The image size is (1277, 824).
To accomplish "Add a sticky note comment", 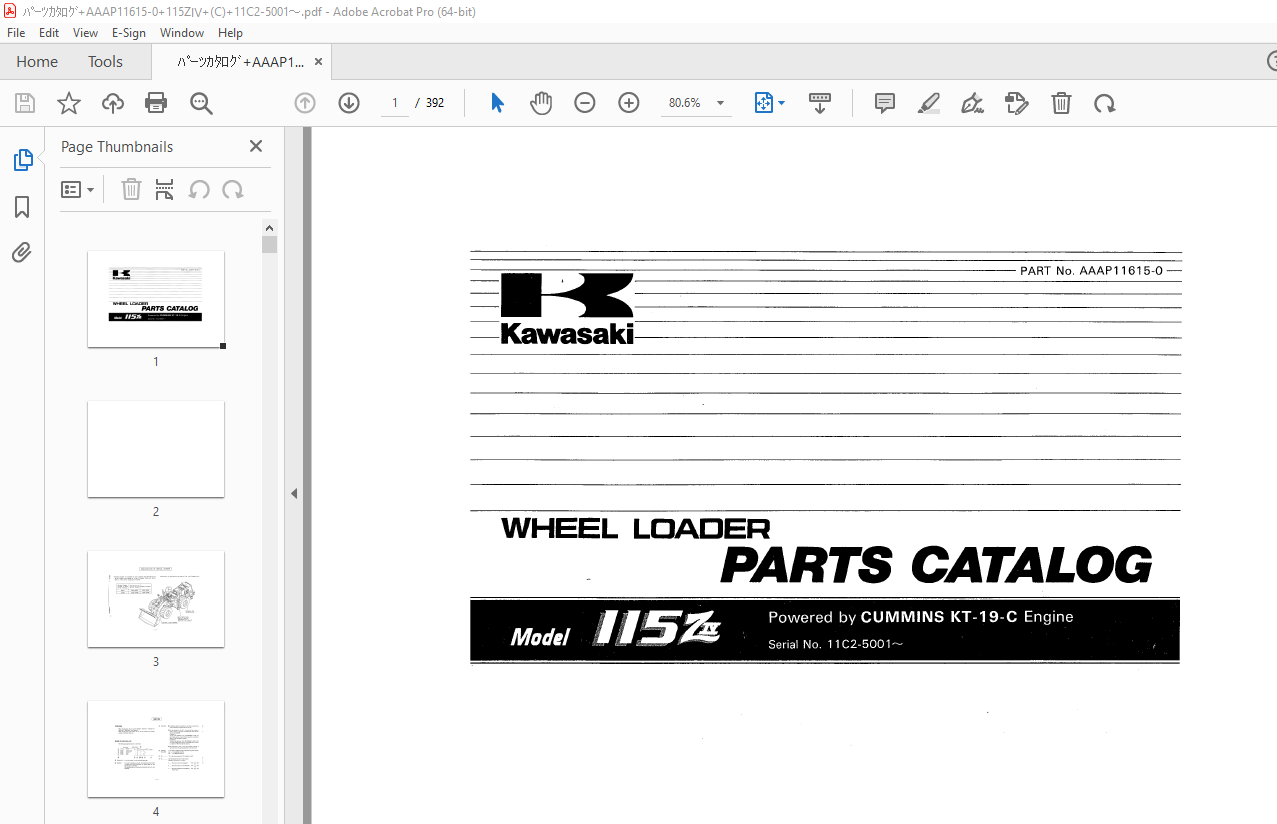I will point(885,103).
